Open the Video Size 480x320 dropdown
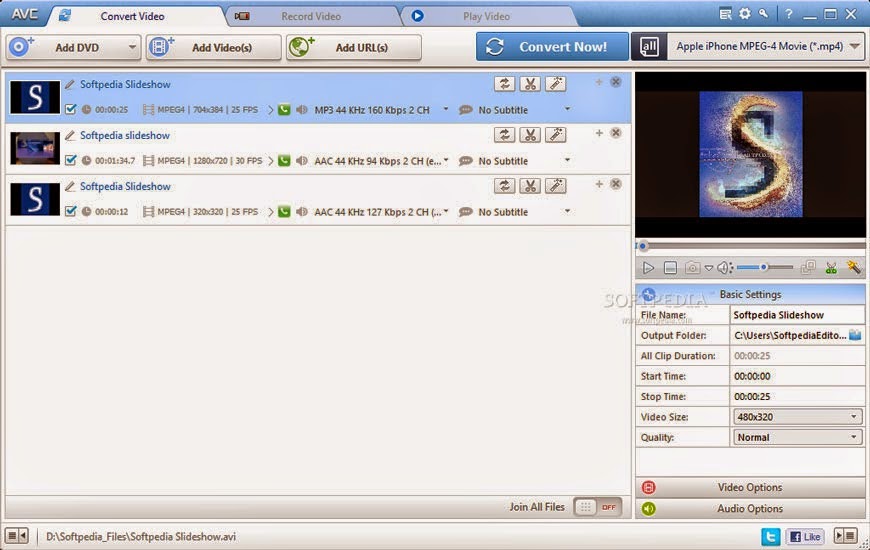Screen dimensions: 870x550 [x=797, y=417]
